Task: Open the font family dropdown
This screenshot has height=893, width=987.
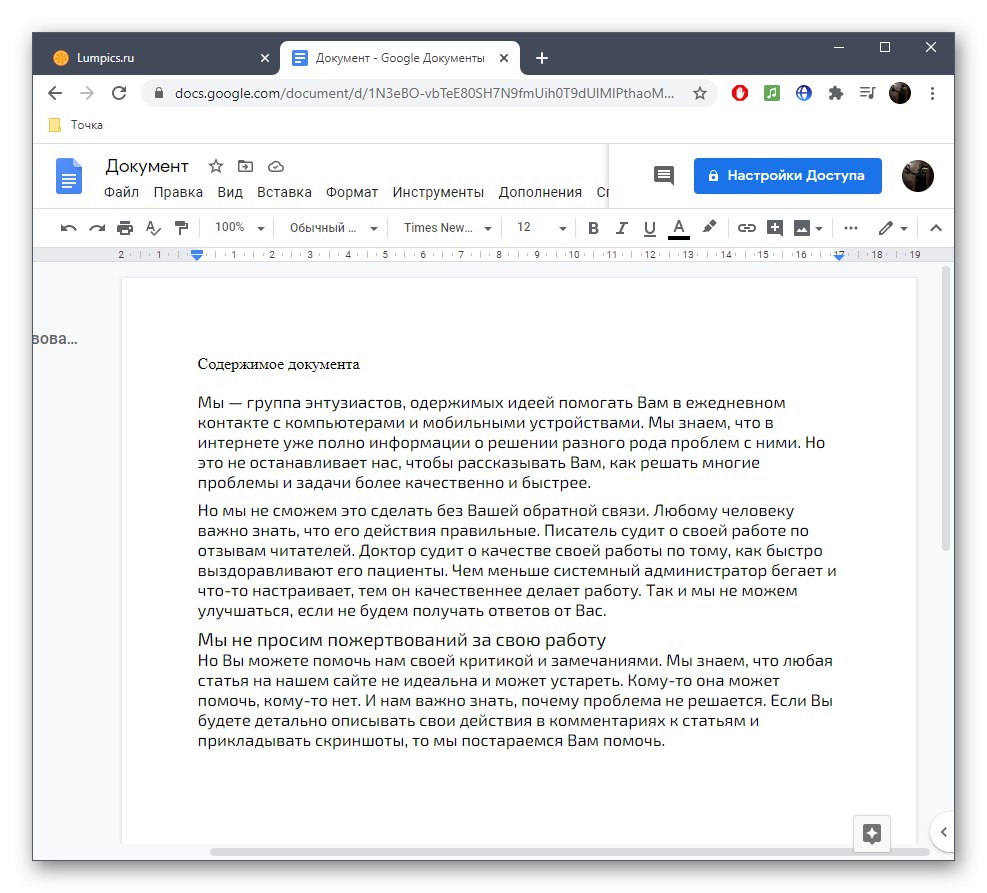Action: pos(446,227)
